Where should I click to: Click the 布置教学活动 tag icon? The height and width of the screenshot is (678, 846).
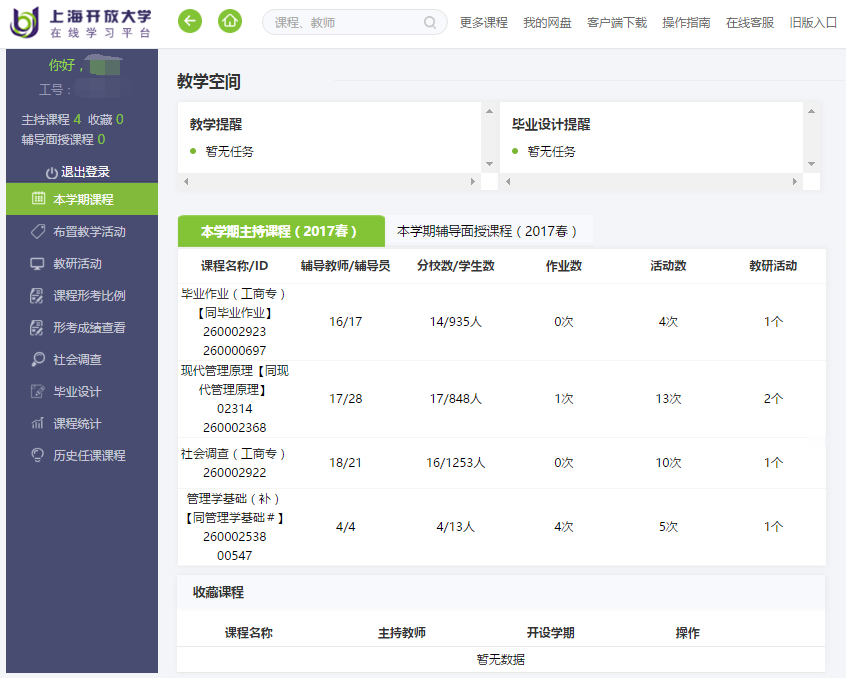38,231
